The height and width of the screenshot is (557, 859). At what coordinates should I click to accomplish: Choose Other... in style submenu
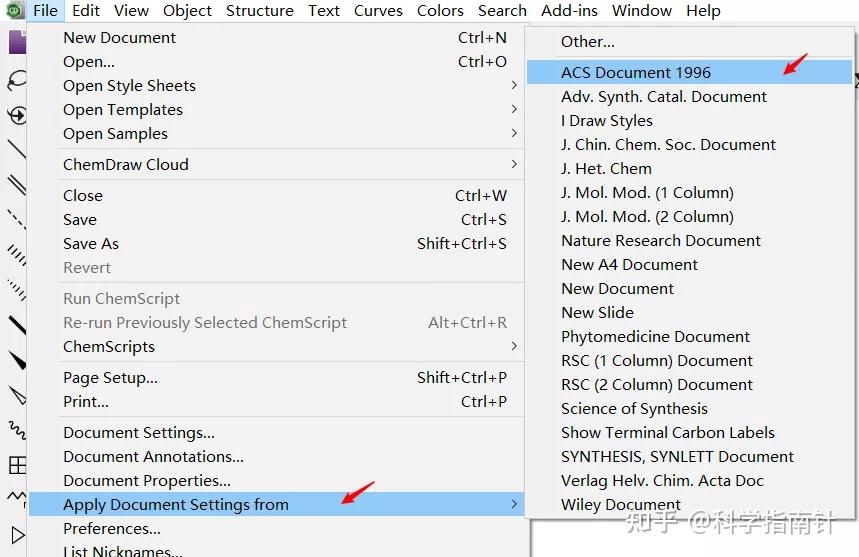tap(588, 42)
